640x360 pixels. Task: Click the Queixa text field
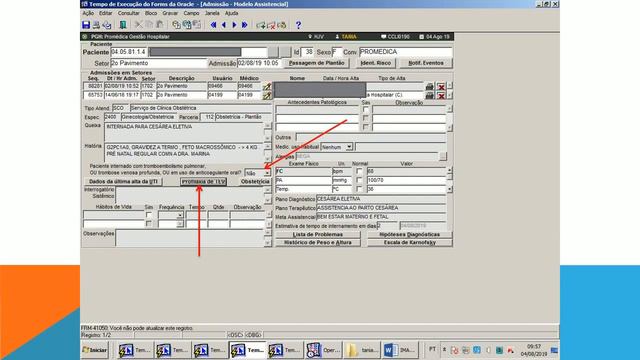(x=184, y=132)
